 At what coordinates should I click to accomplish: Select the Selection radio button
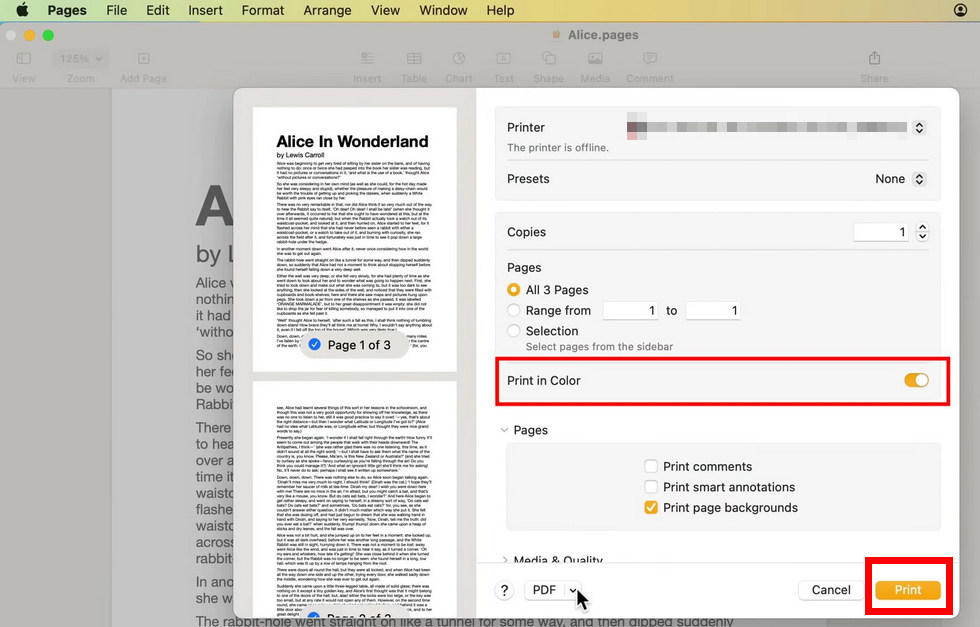514,331
